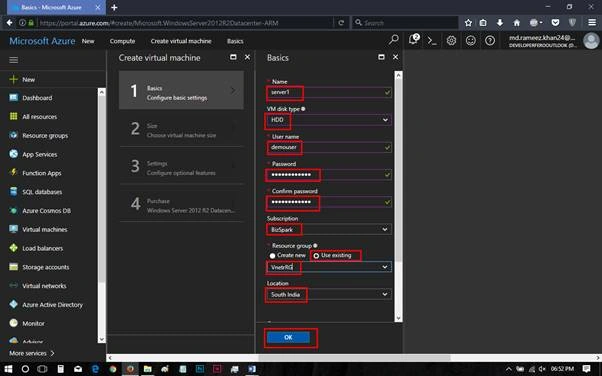Click the Compute breadcrumb
The height and width of the screenshot is (376, 602).
(122, 41)
